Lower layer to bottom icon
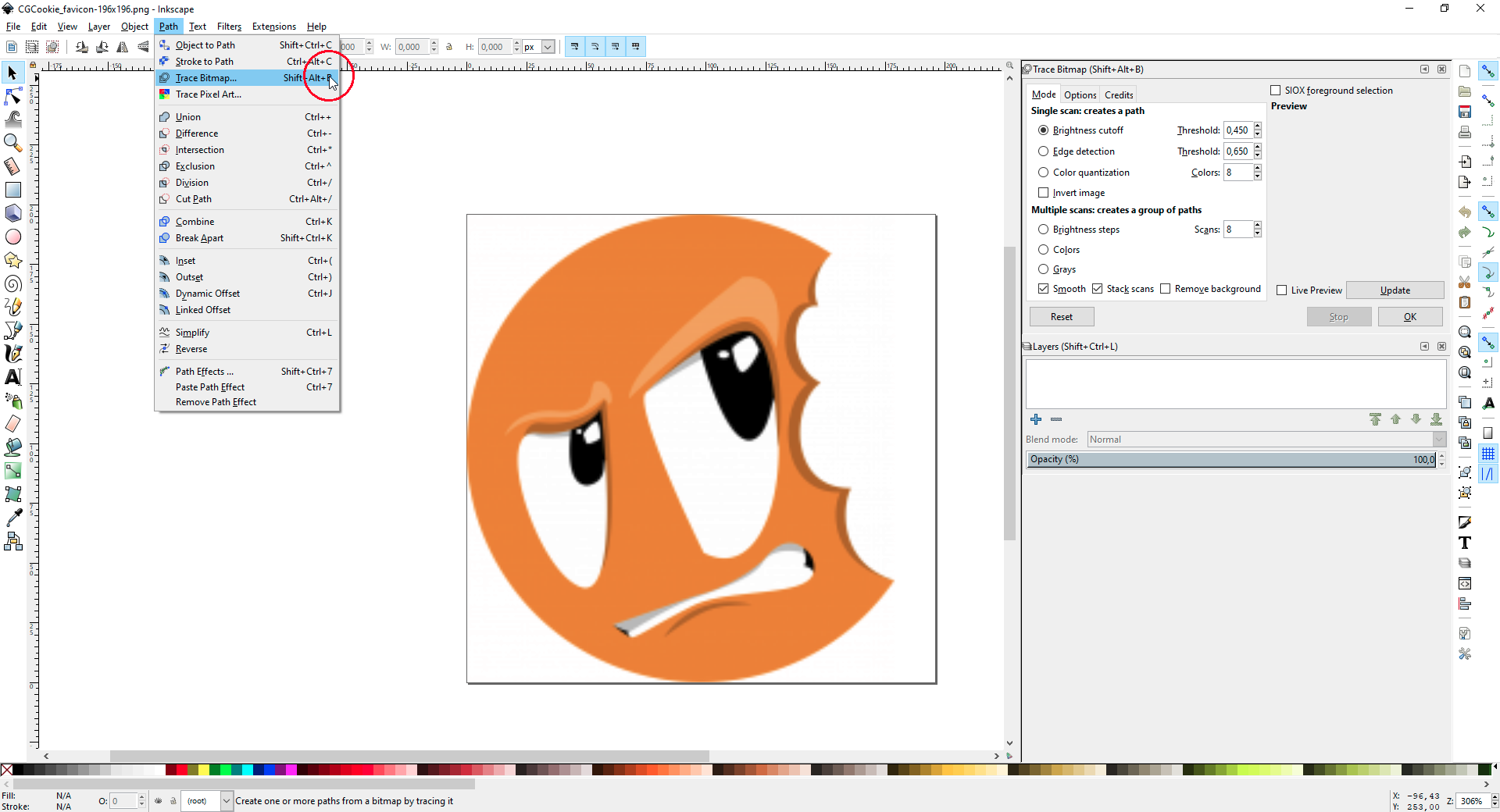 click(1436, 419)
